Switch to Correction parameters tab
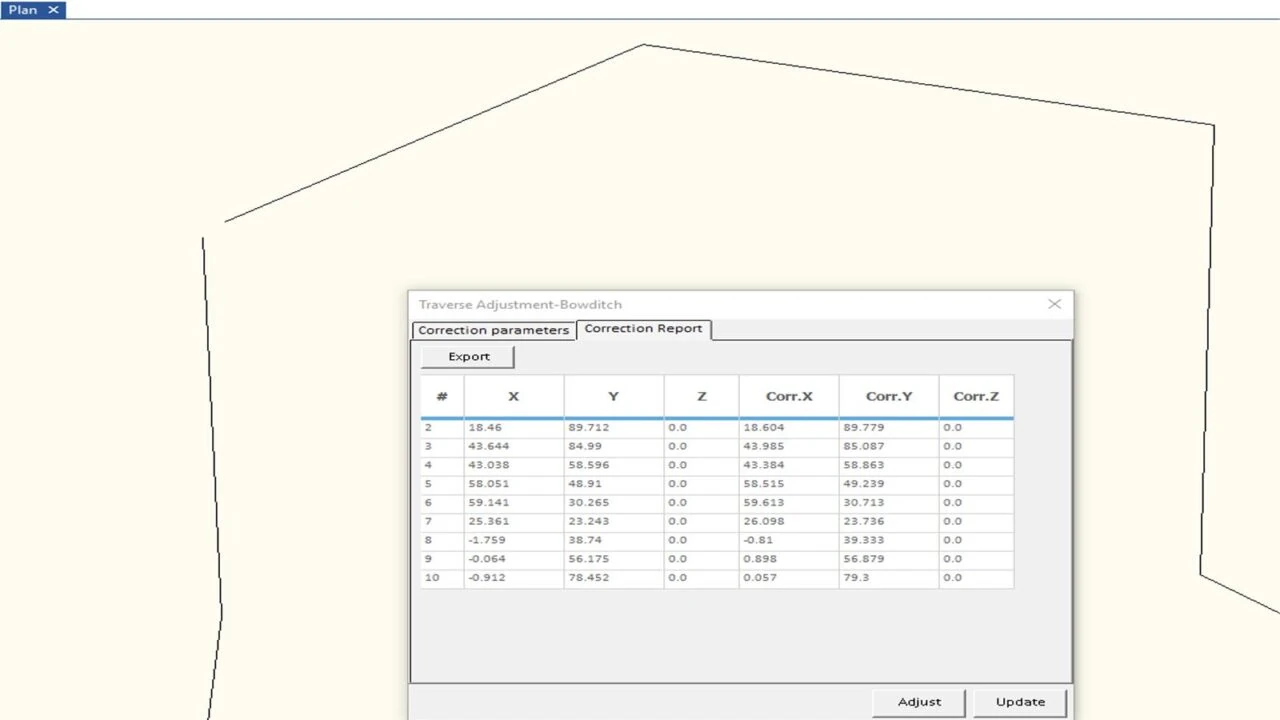The image size is (1280, 720). (x=493, y=330)
